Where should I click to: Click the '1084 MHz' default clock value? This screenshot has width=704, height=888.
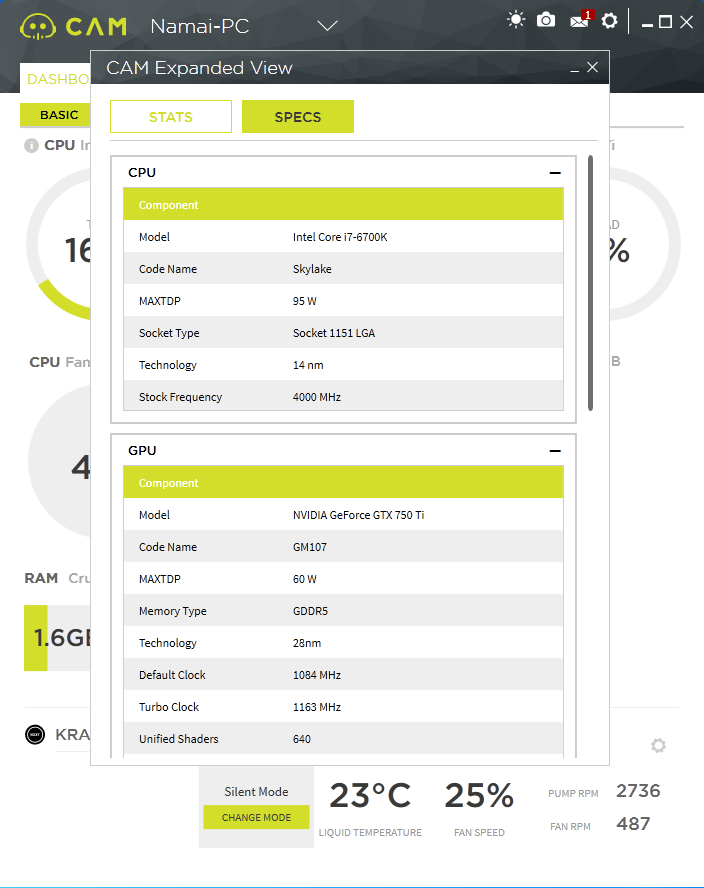(x=317, y=675)
